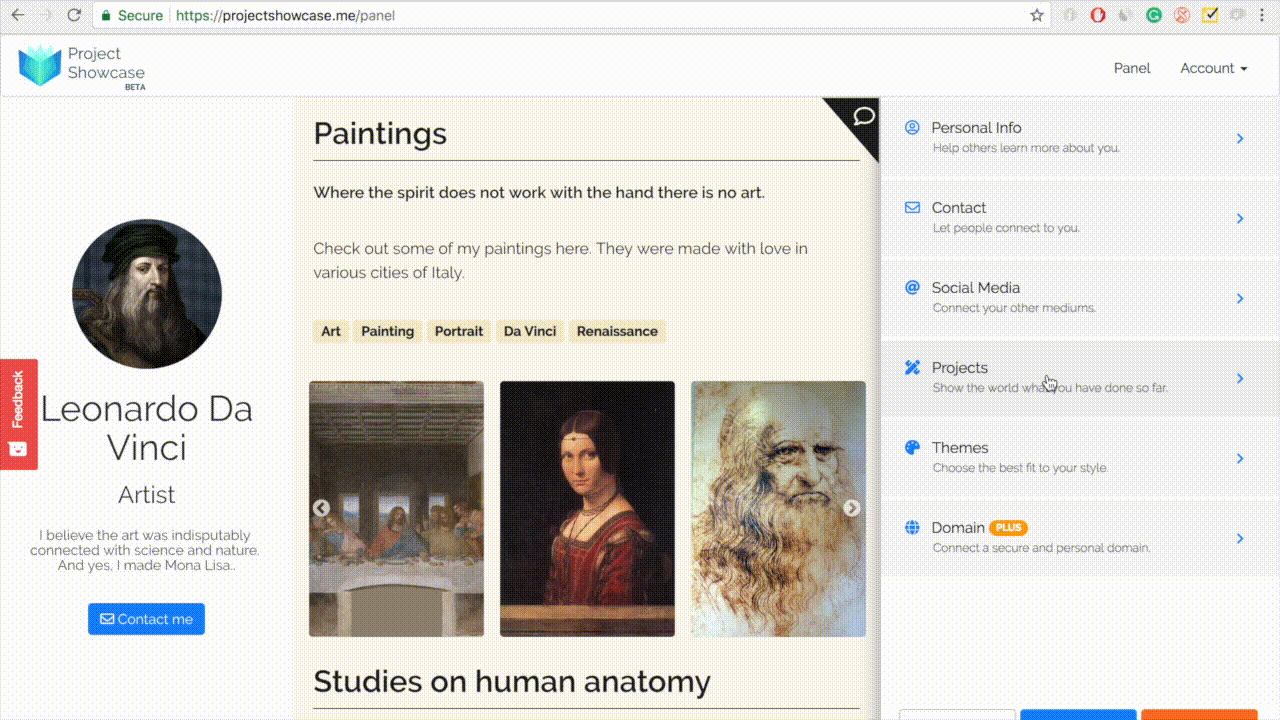Expand the Projects section chevron
Screen dimensions: 1280x720
[1240, 378]
